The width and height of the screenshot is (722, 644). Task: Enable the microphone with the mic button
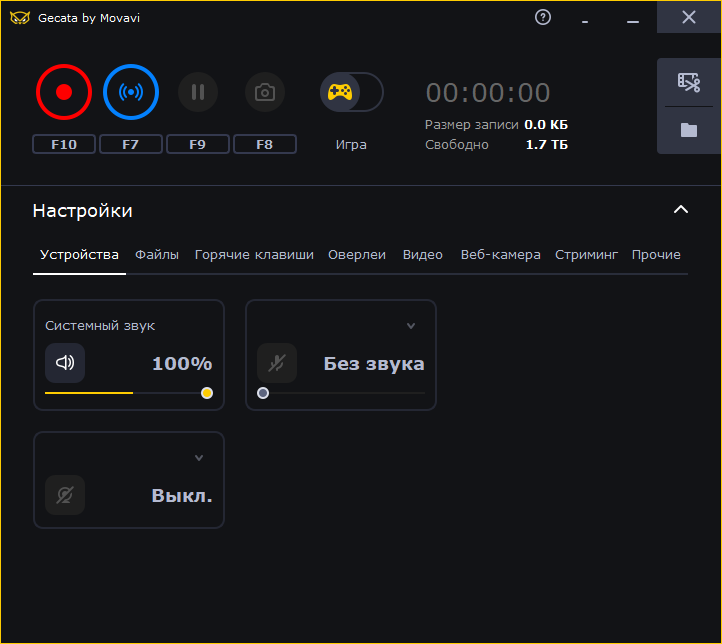(277, 363)
